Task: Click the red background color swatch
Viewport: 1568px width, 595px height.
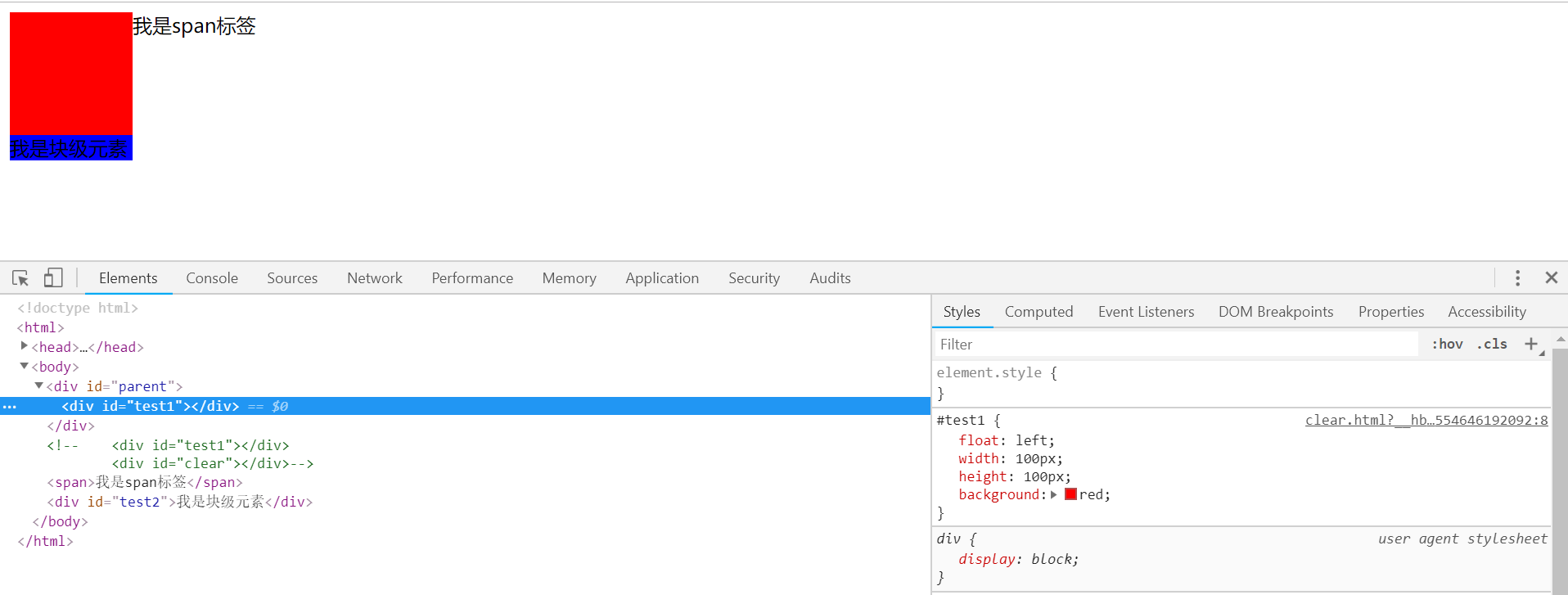Action: click(x=1070, y=494)
